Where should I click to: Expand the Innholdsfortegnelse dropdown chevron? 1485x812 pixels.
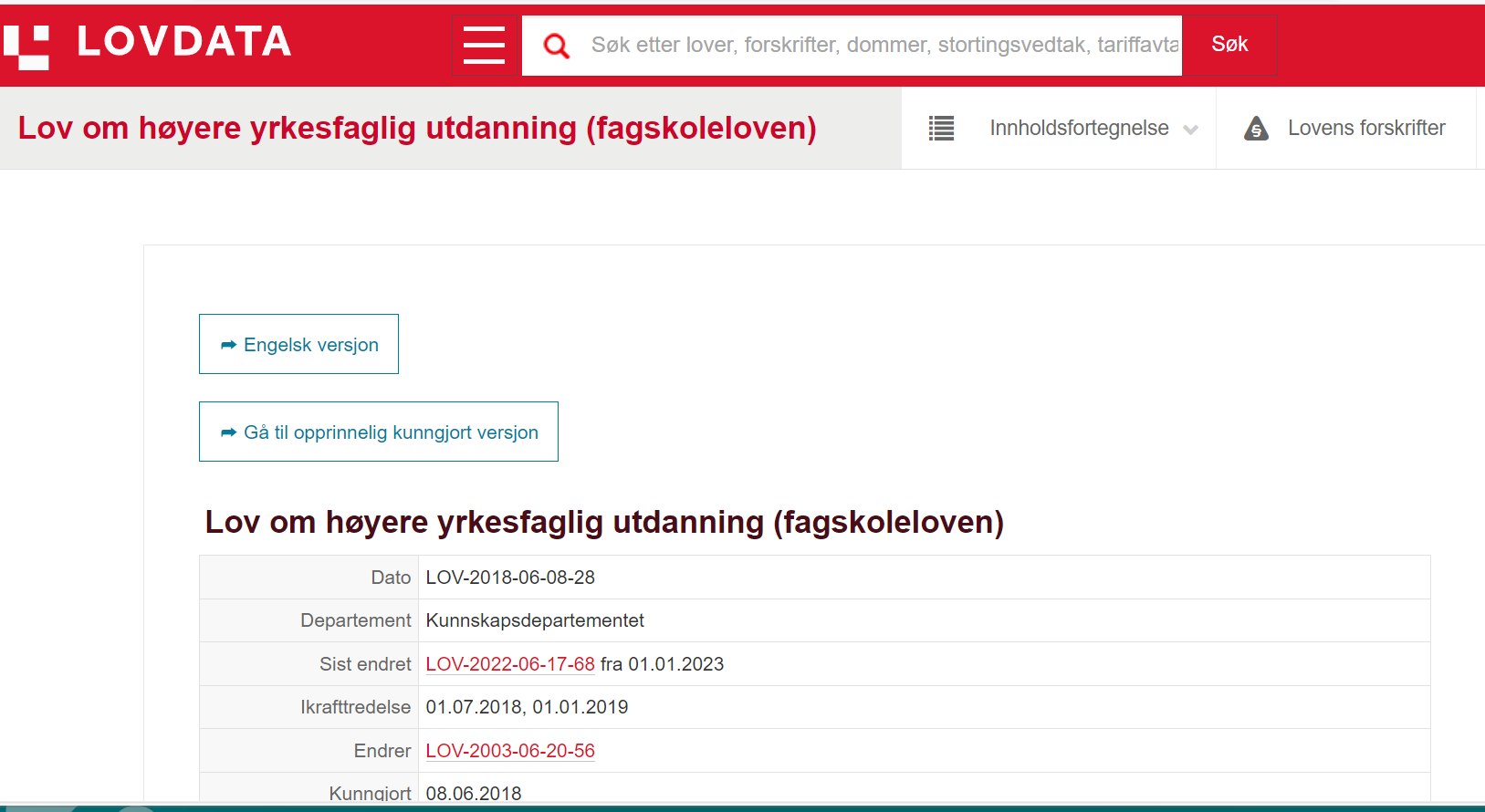(1190, 130)
